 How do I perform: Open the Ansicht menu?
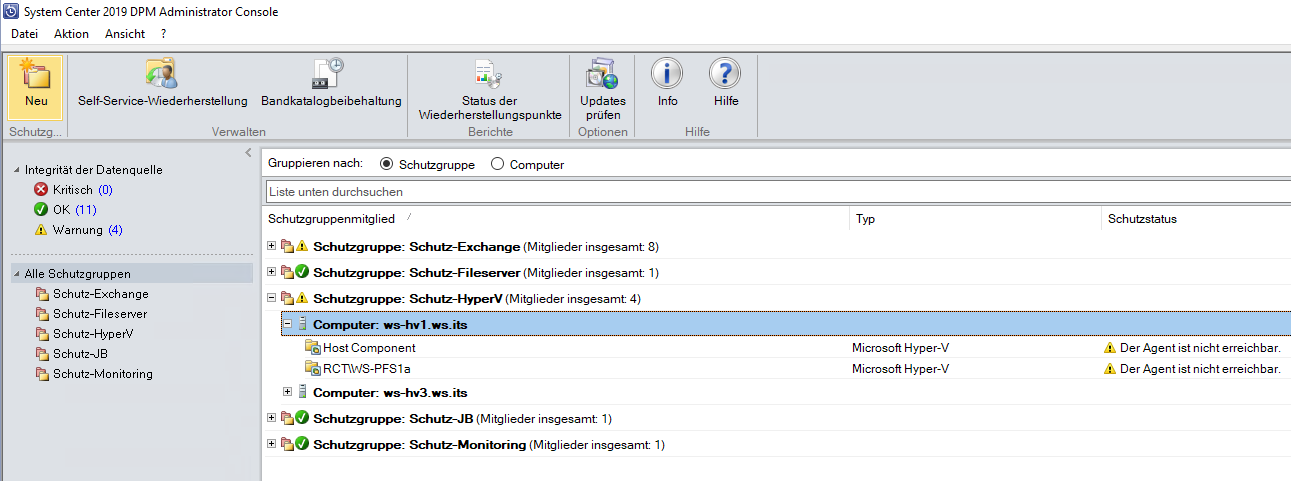point(125,34)
